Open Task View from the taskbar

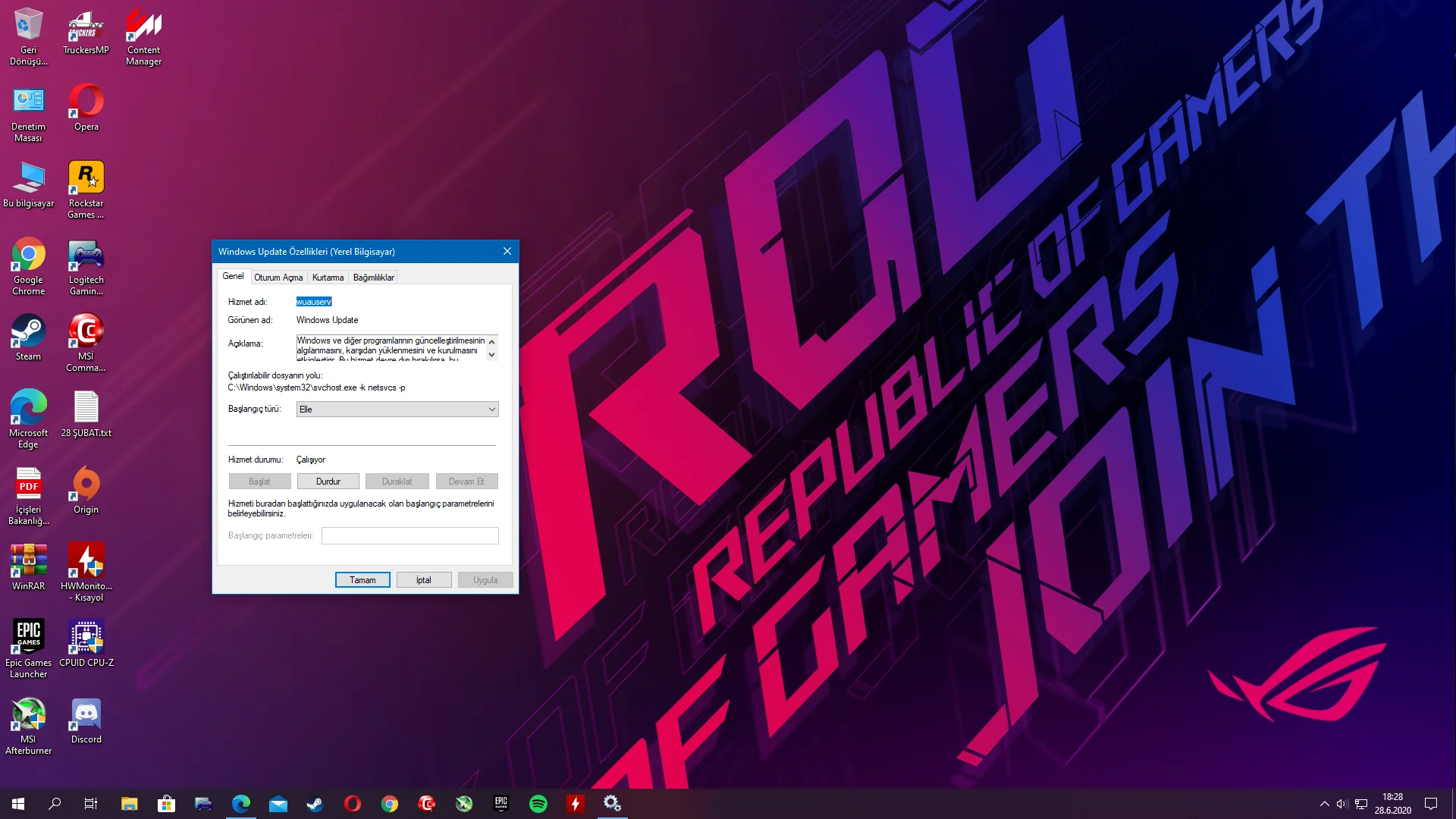[91, 804]
